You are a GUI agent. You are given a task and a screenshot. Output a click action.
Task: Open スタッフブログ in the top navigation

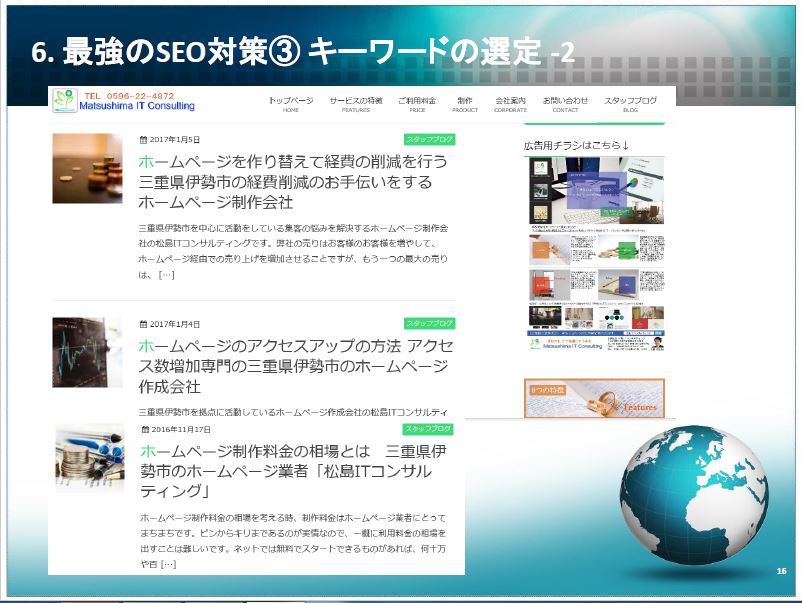tap(630, 104)
